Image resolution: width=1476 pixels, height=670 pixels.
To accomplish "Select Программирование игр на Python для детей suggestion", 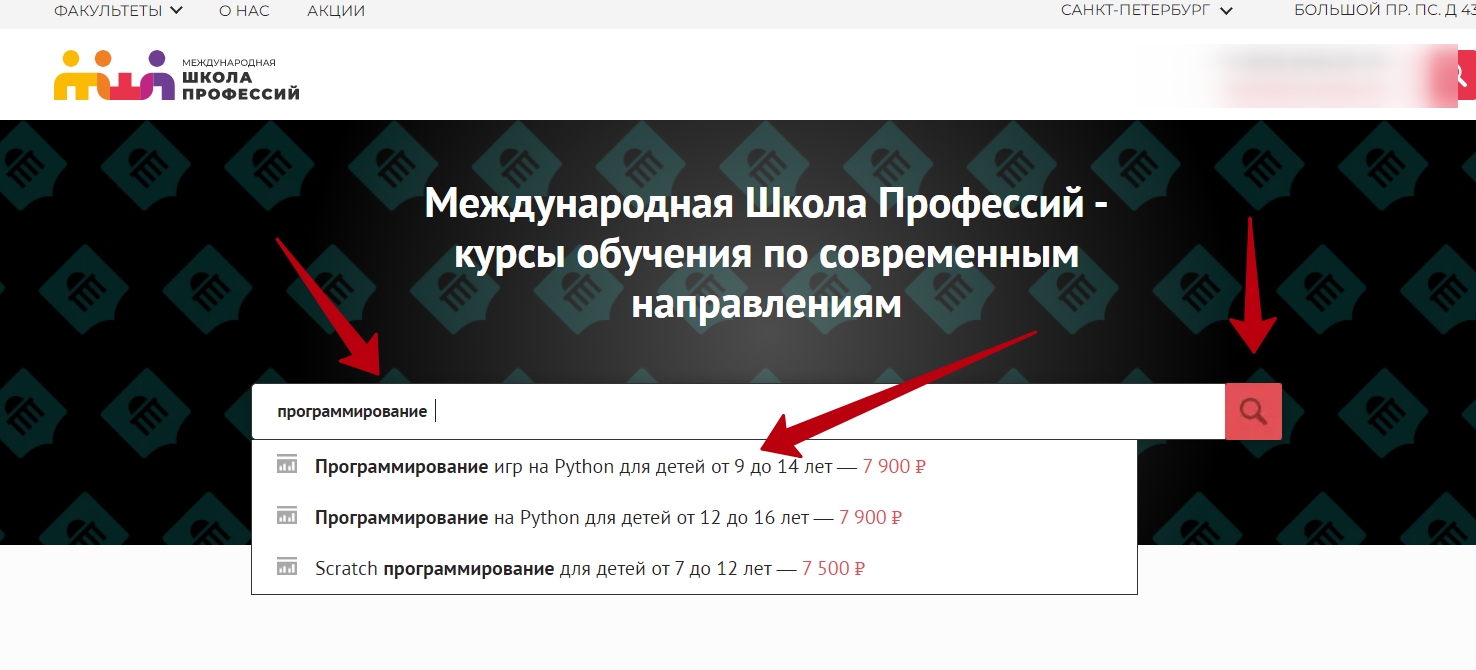I will (694, 466).
